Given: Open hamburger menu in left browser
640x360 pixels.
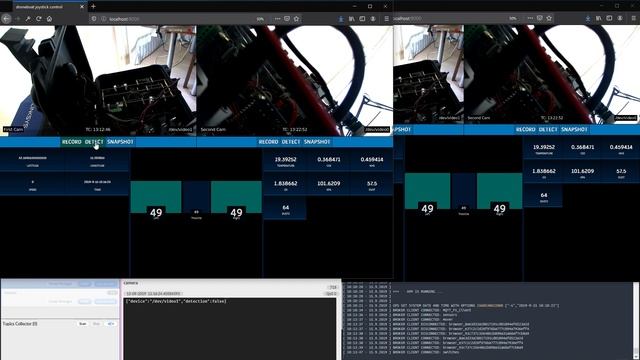Looking at the screenshot, I should [x=386, y=19].
